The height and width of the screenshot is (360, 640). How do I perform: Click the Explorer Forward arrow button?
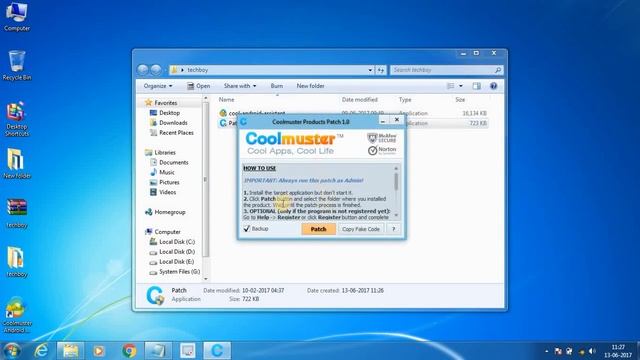click(x=156, y=70)
